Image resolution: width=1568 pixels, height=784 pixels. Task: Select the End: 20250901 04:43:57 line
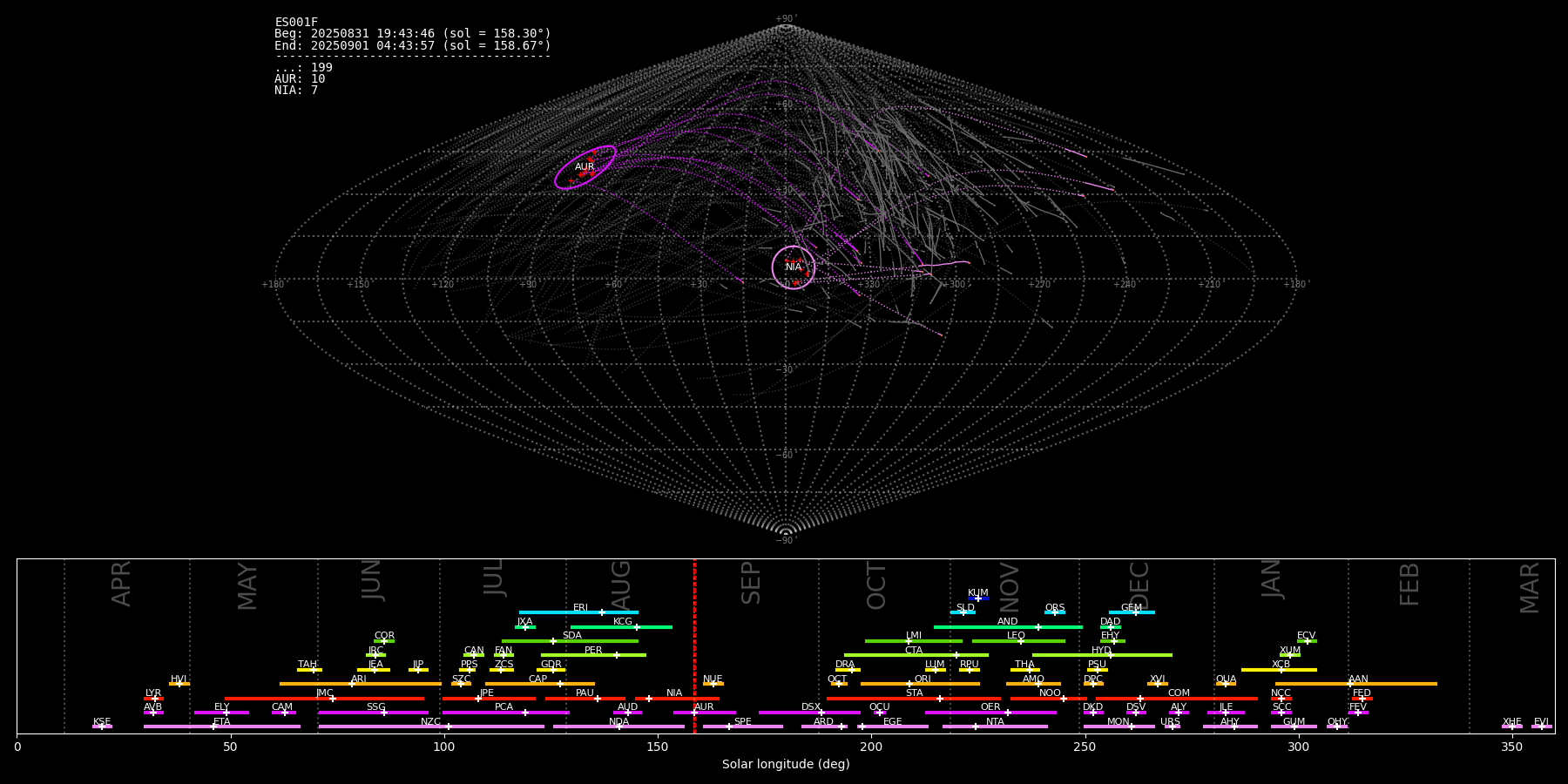(413, 45)
